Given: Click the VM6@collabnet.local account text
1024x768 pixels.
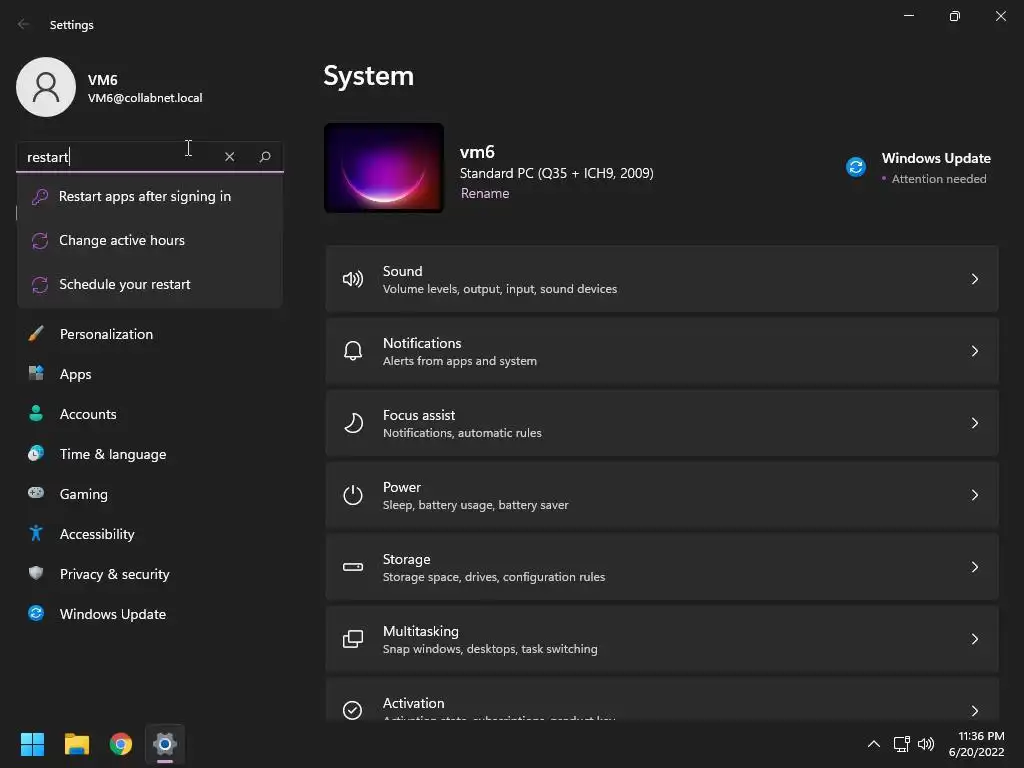Looking at the screenshot, I should tap(145, 98).
